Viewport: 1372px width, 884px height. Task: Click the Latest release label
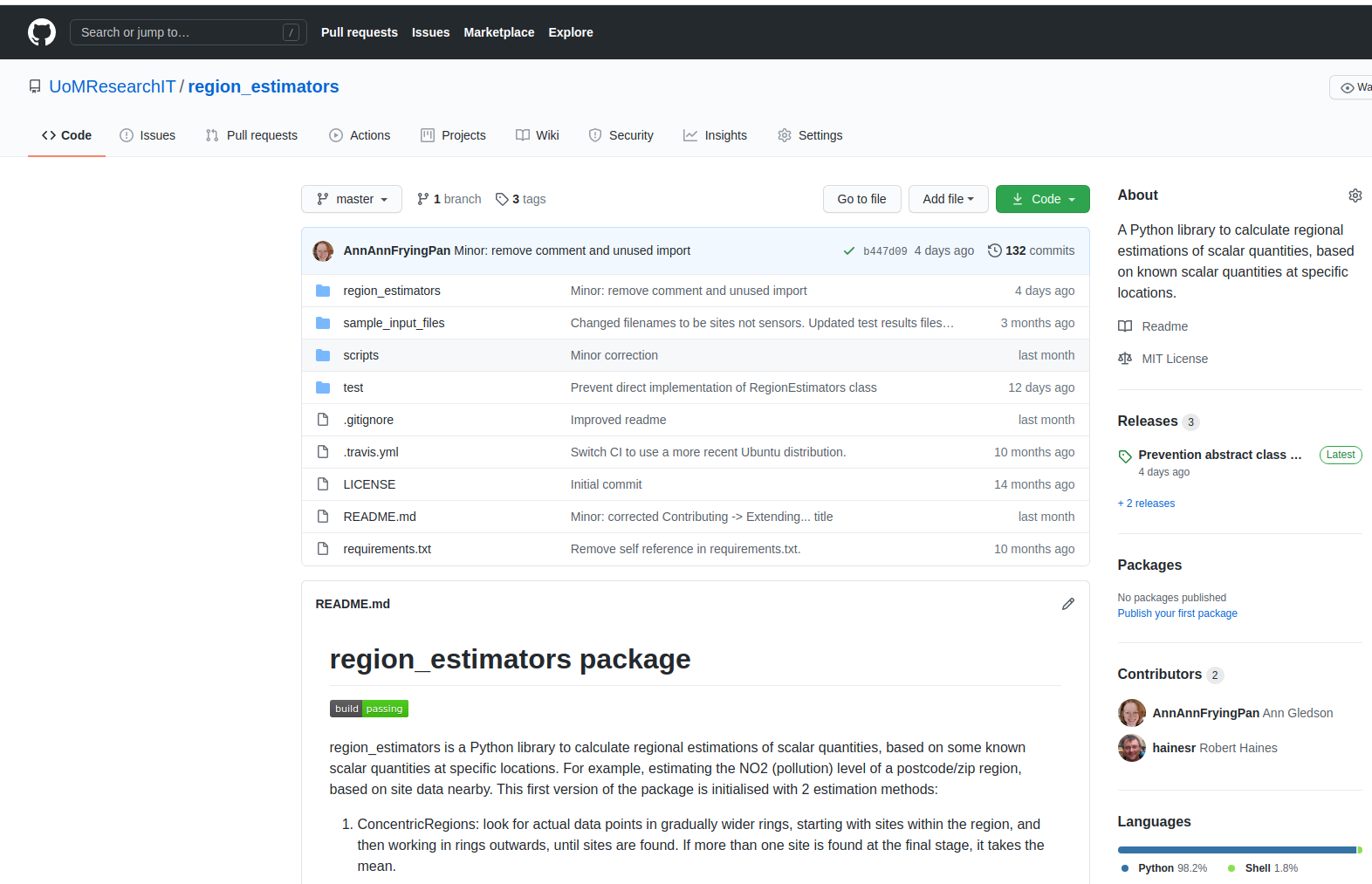1341,455
